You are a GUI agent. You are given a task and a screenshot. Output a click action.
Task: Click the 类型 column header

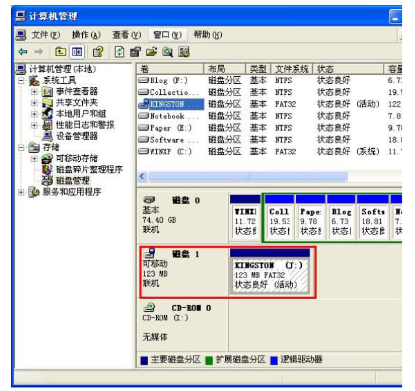click(x=258, y=69)
